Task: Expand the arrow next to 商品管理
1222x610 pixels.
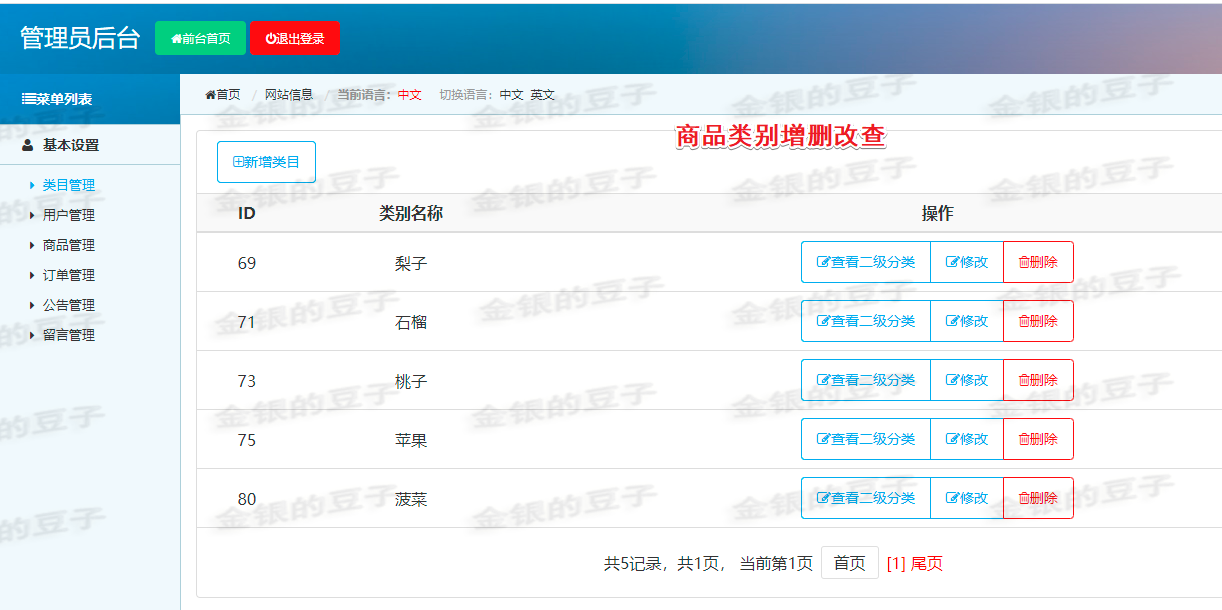Action: point(32,245)
